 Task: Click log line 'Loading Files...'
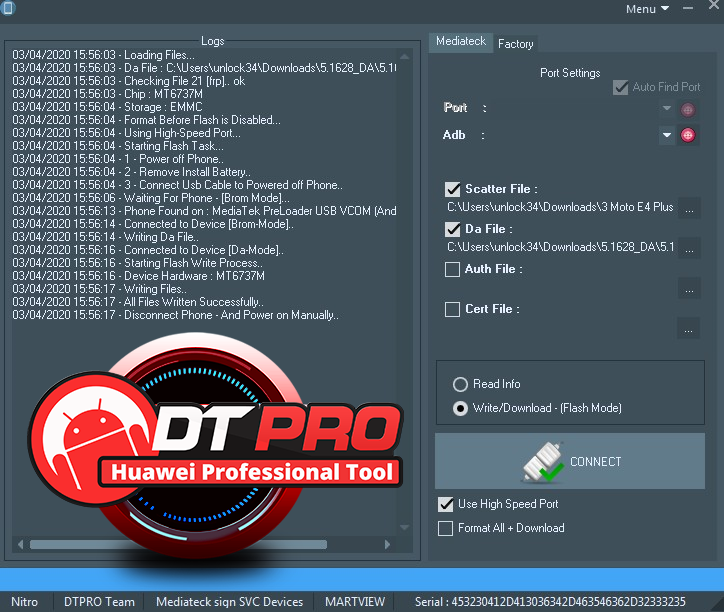103,55
